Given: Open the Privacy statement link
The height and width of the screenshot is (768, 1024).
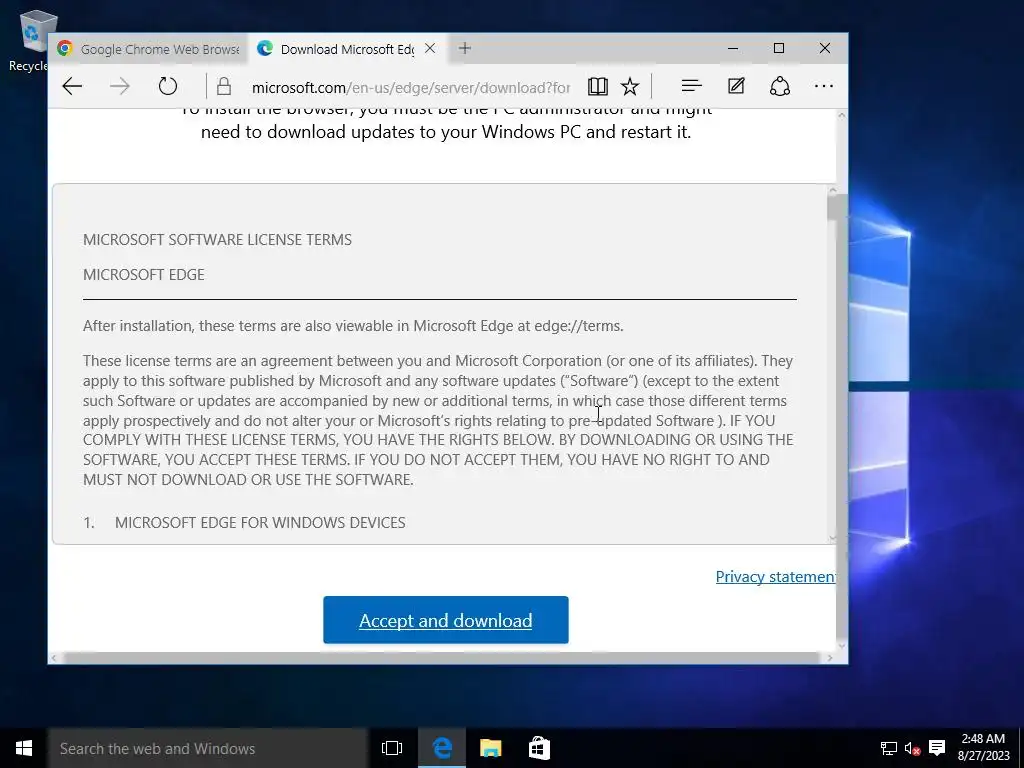Looking at the screenshot, I should tap(775, 577).
